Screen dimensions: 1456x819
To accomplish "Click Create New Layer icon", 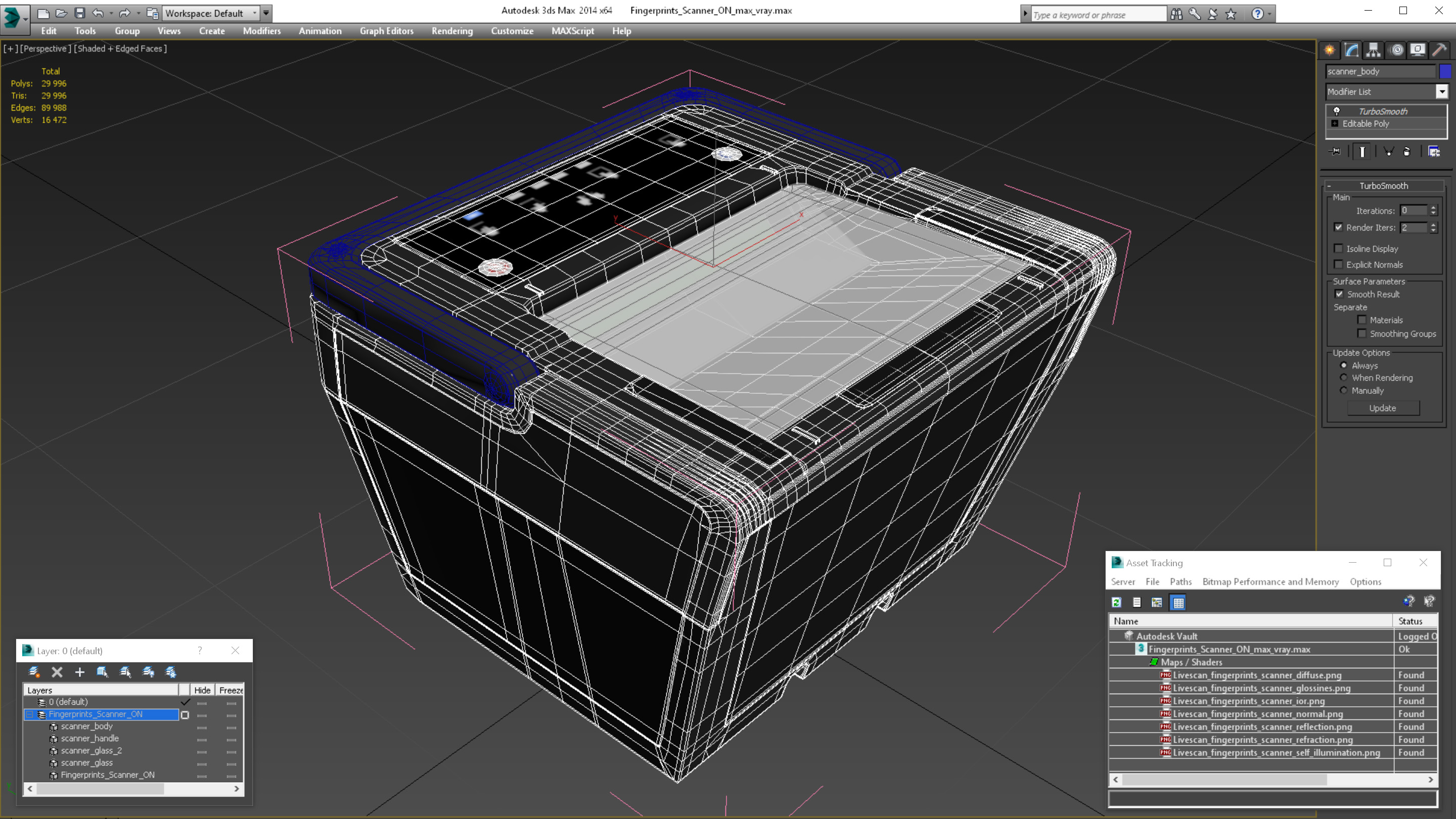I will [x=34, y=672].
